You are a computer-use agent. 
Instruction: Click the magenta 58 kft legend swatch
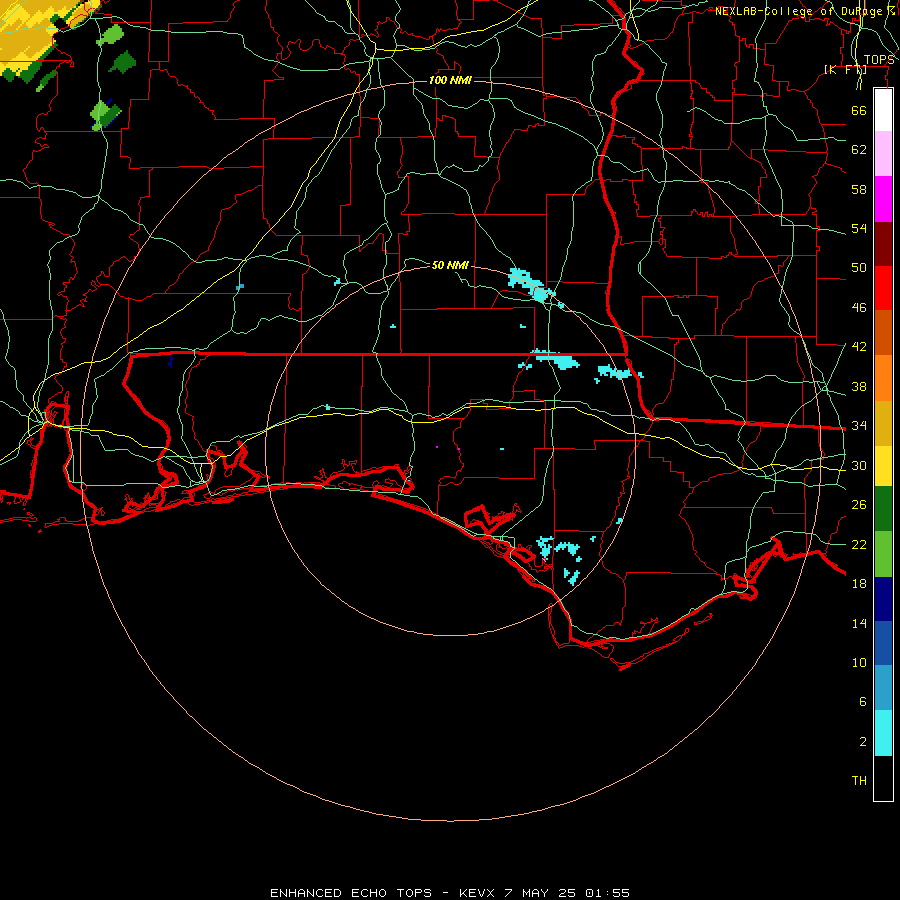[883, 199]
